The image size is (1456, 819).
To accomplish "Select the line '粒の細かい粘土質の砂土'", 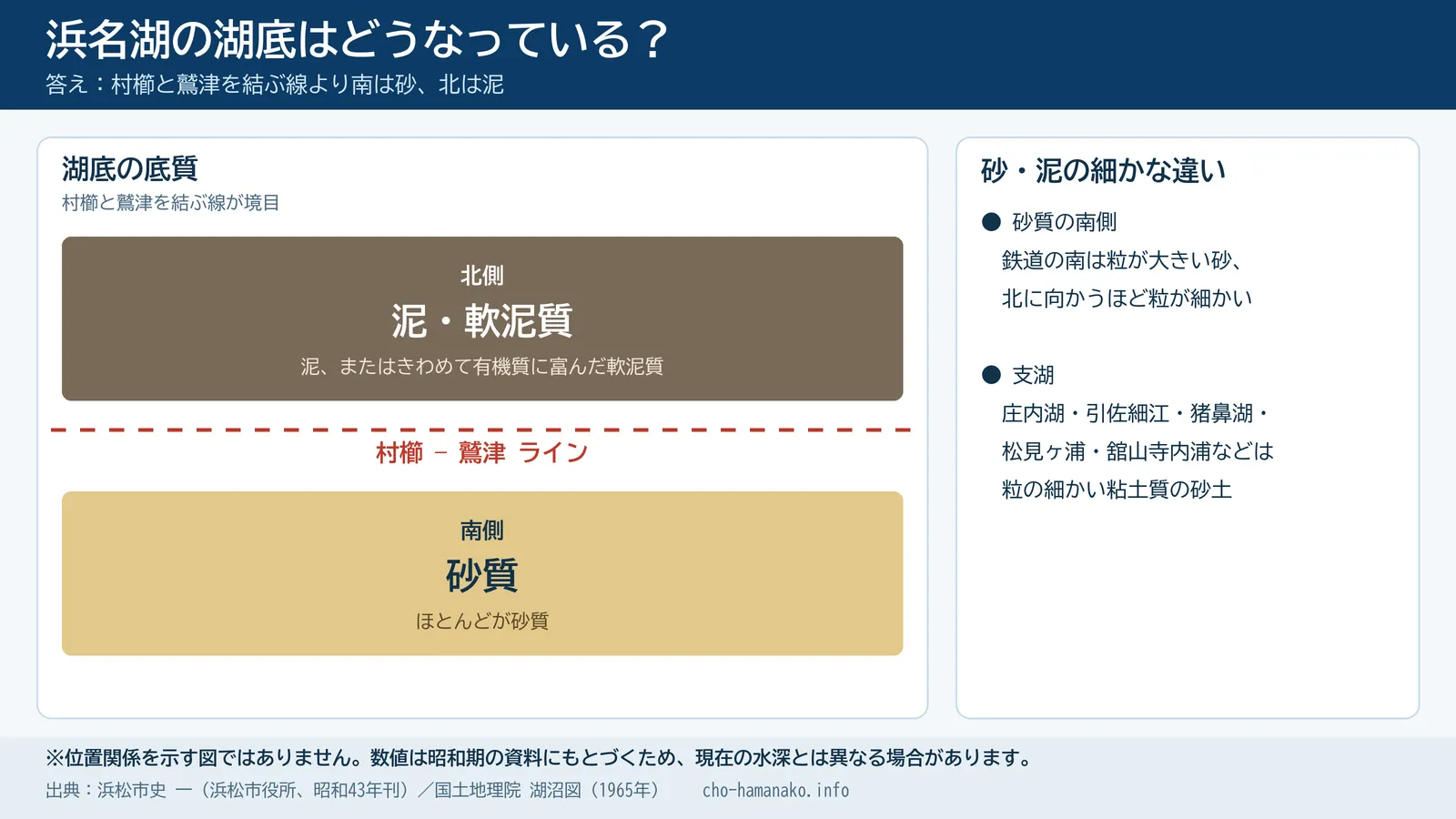I will [x=1117, y=490].
